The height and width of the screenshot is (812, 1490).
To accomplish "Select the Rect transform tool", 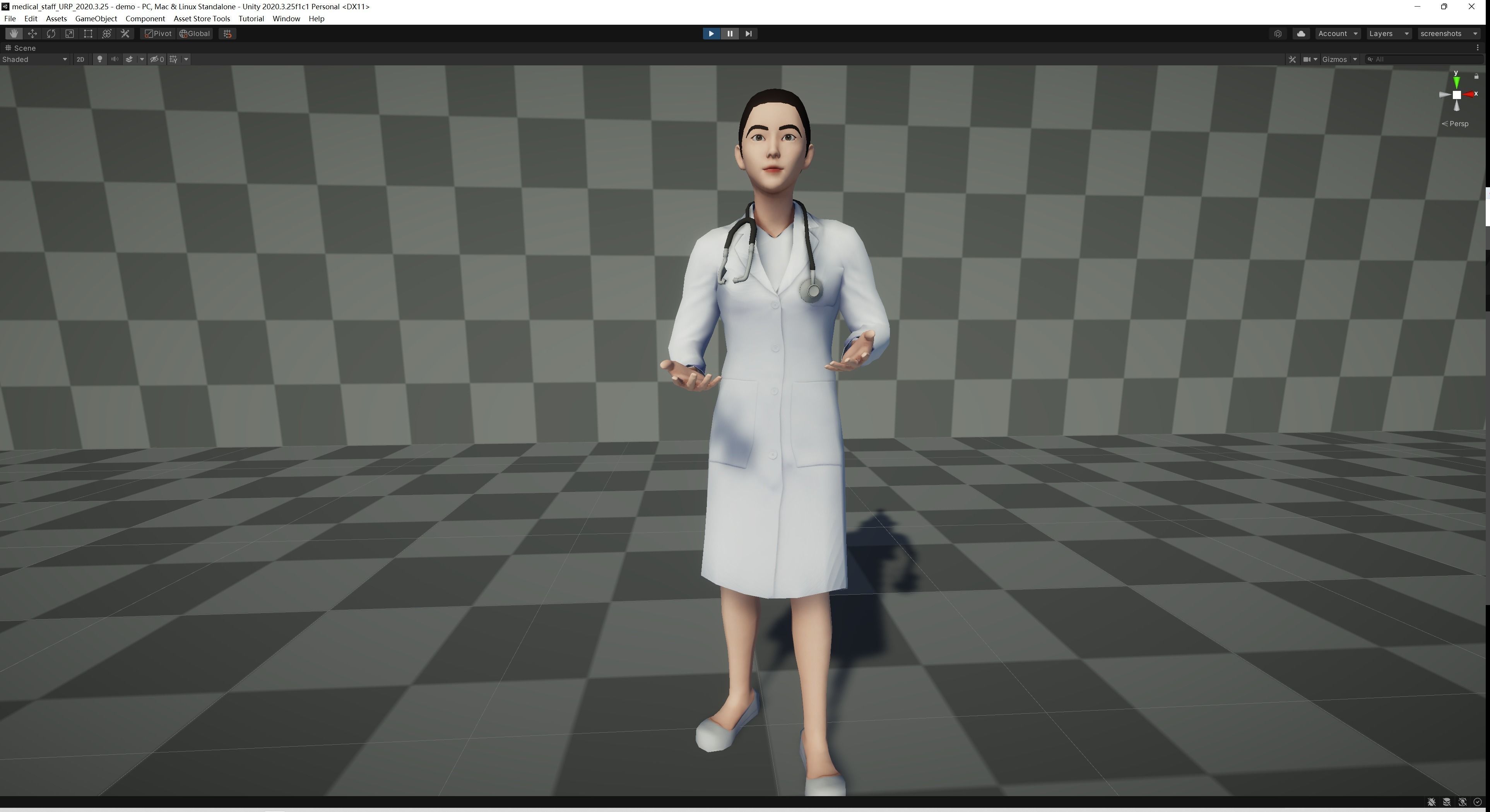I will pyautogui.click(x=88, y=34).
